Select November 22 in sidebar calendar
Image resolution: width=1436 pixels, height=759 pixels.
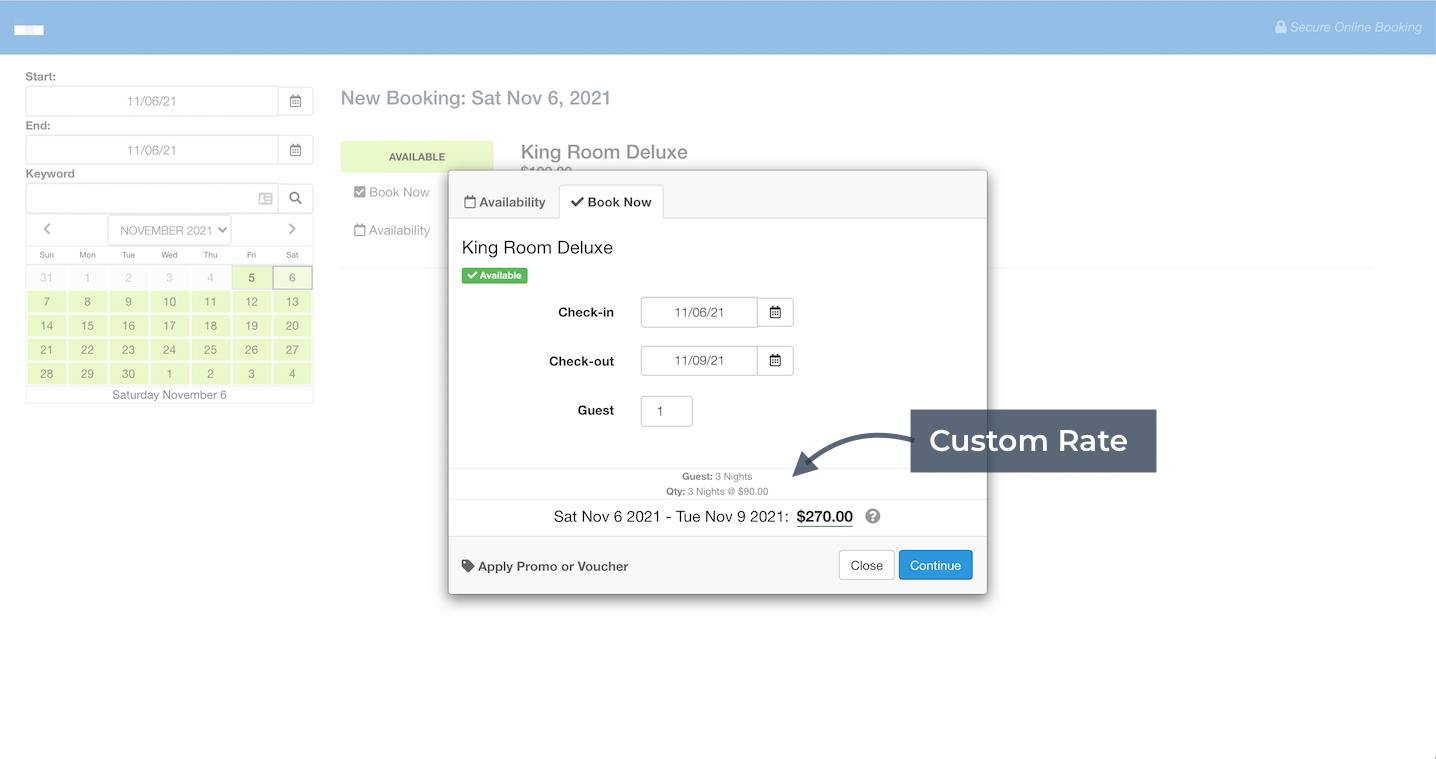click(x=88, y=350)
